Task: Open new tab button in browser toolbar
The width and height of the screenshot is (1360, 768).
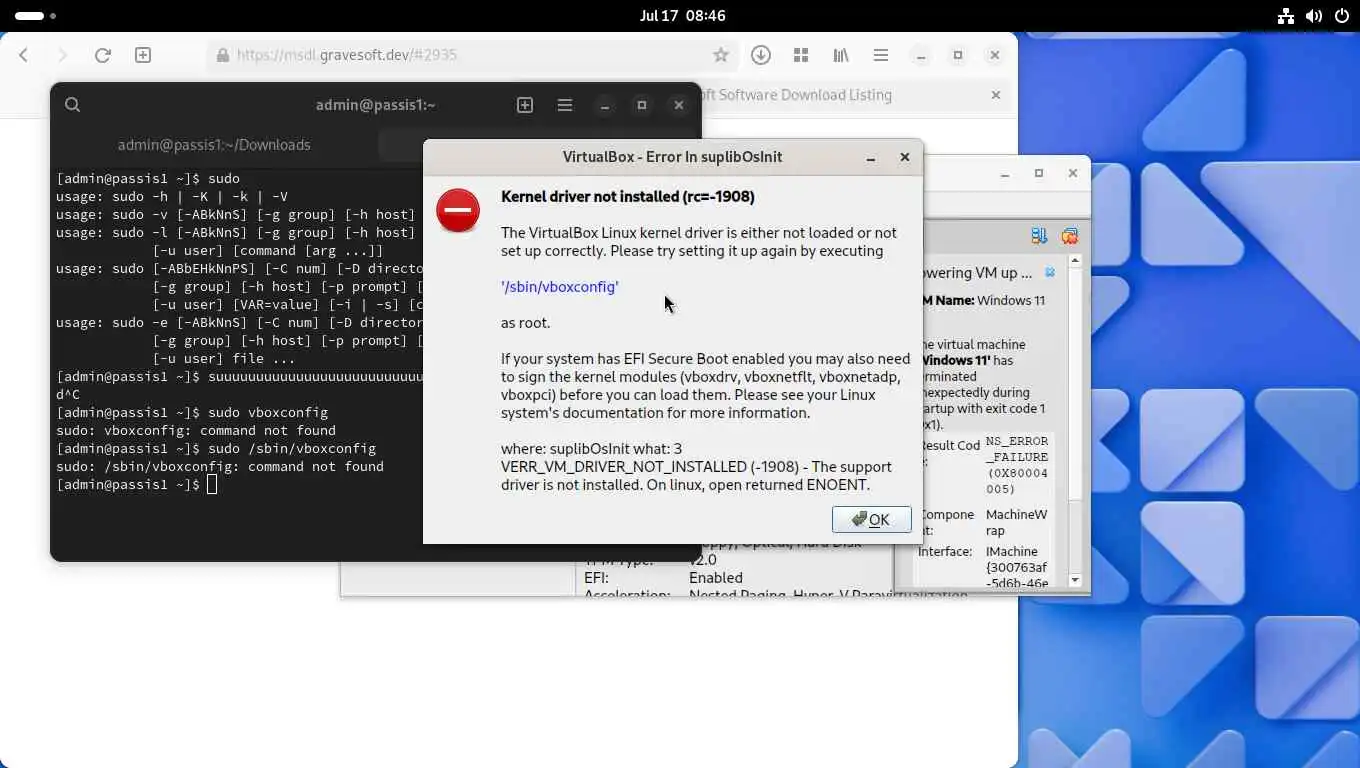Action: coord(143,55)
